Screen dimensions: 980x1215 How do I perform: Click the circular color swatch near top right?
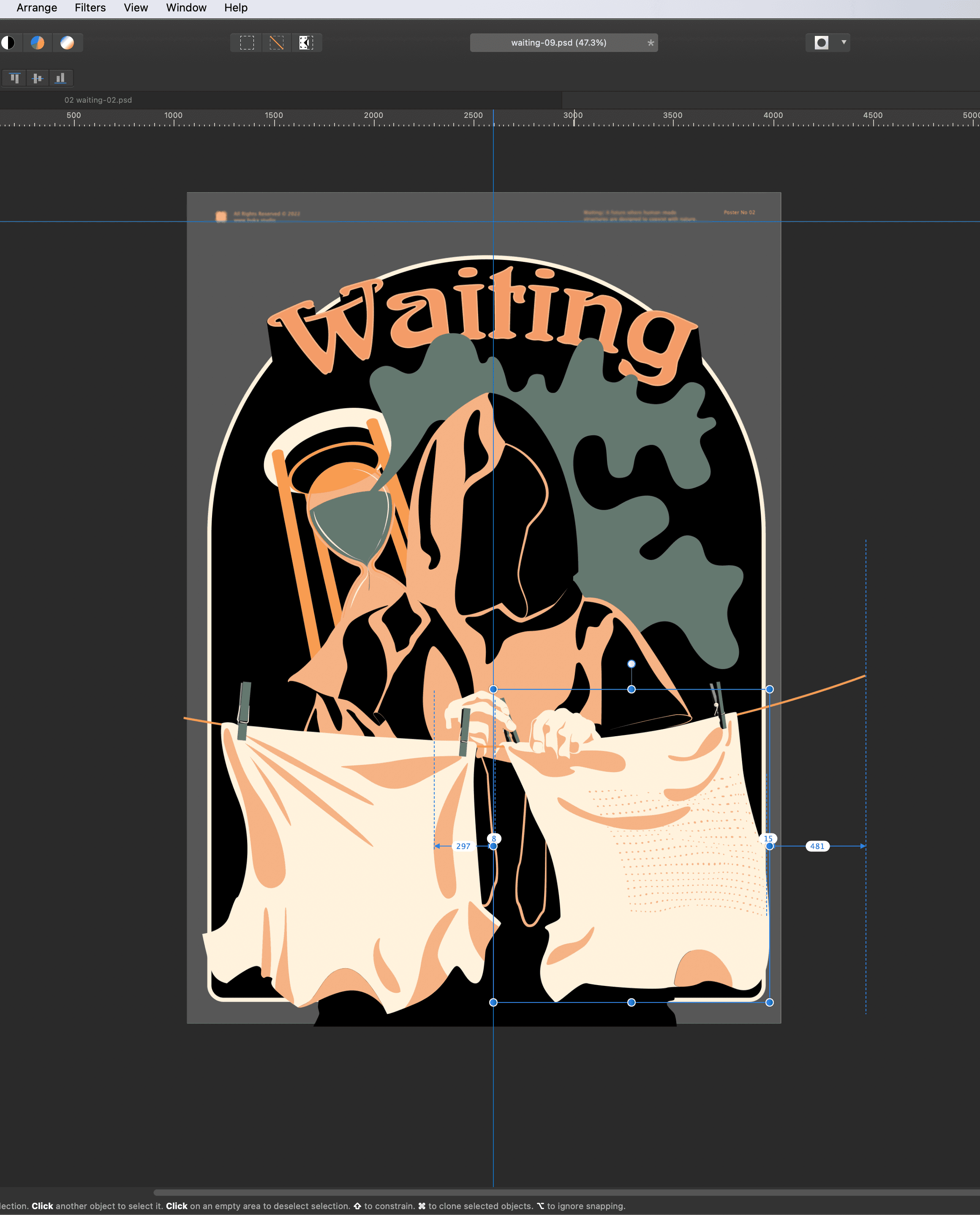click(x=821, y=42)
